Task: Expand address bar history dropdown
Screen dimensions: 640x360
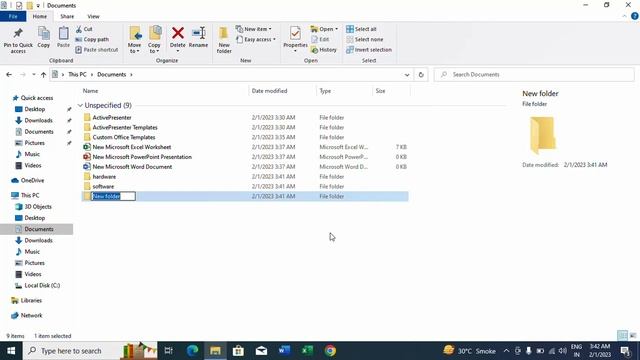Action: tap(407, 75)
